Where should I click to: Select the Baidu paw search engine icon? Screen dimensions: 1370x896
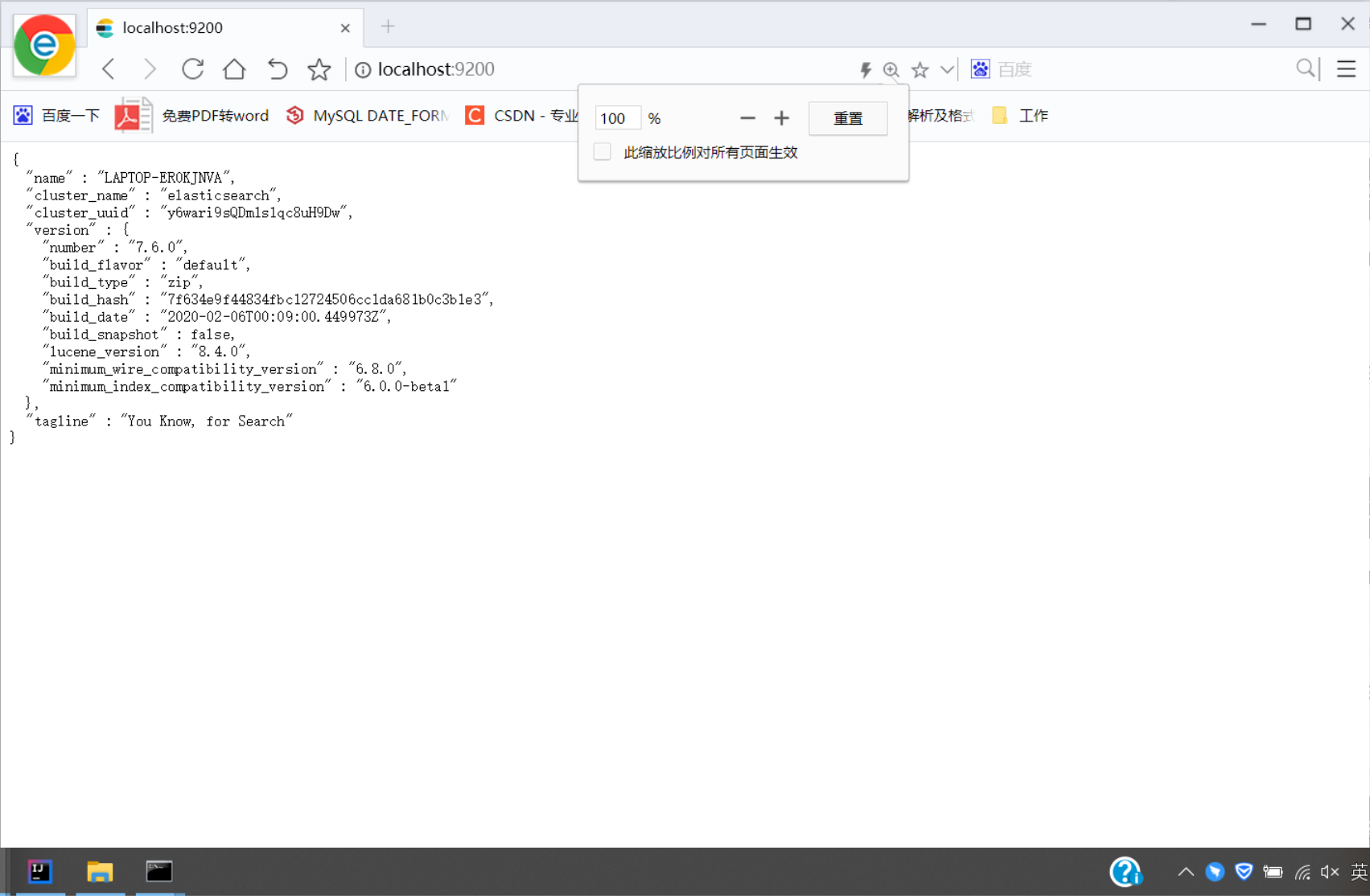[x=980, y=69]
